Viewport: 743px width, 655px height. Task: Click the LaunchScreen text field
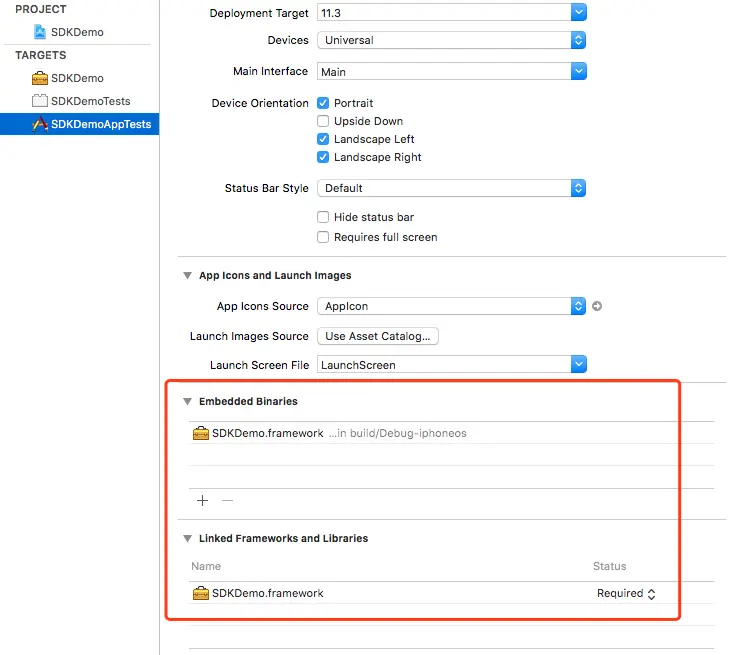click(444, 364)
